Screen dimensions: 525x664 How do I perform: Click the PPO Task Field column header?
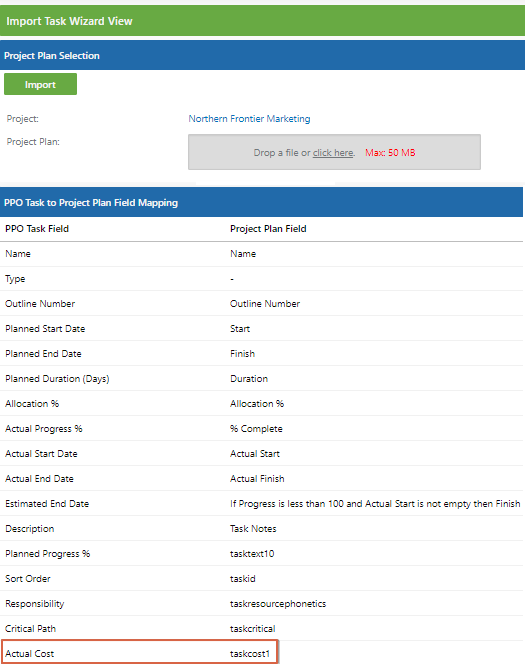(x=37, y=229)
